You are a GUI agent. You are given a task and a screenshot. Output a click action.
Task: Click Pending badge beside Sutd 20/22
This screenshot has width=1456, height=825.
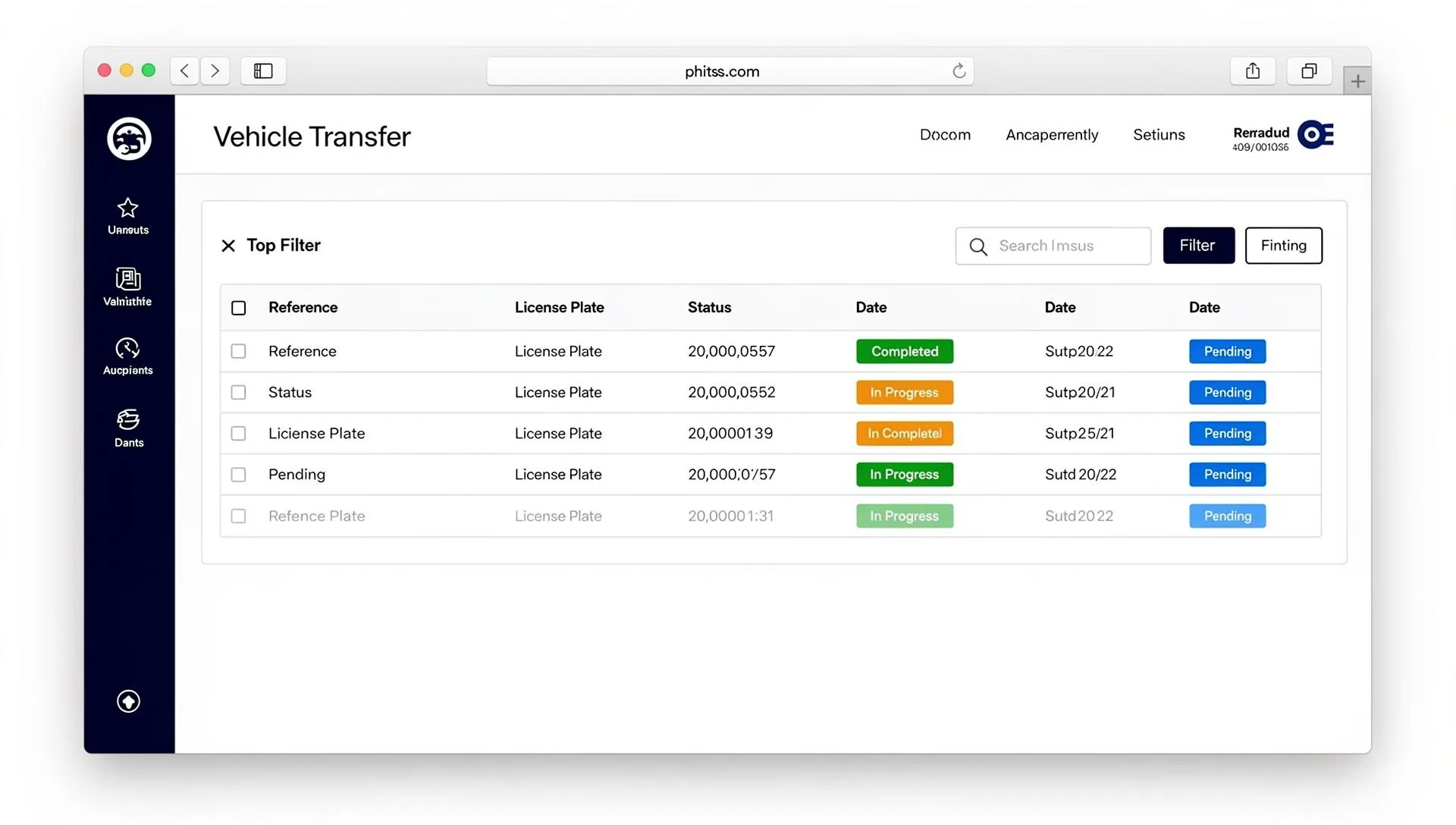pyautogui.click(x=1227, y=475)
